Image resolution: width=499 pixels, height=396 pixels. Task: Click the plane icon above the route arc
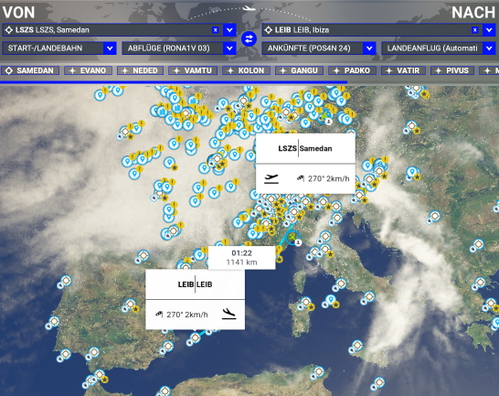[x=249, y=8]
